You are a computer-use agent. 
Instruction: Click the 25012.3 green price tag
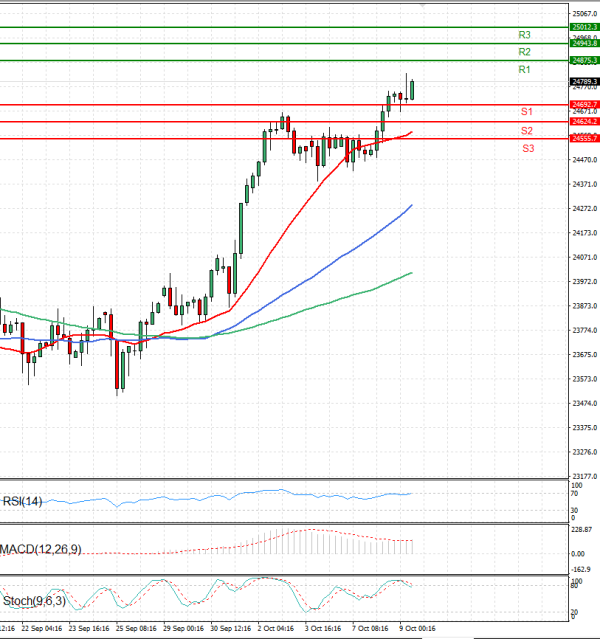(584, 27)
